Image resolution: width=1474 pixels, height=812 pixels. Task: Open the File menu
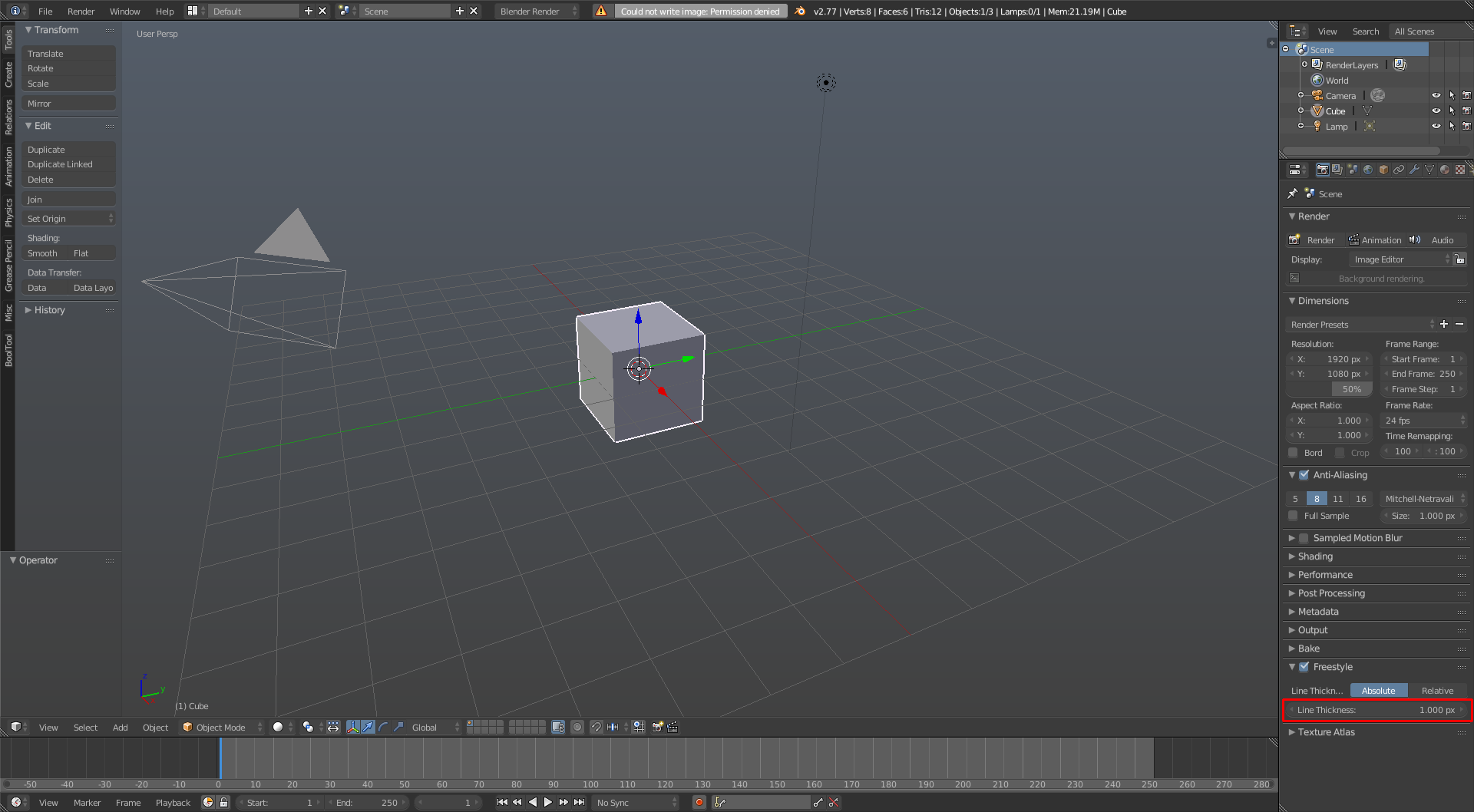pos(45,11)
